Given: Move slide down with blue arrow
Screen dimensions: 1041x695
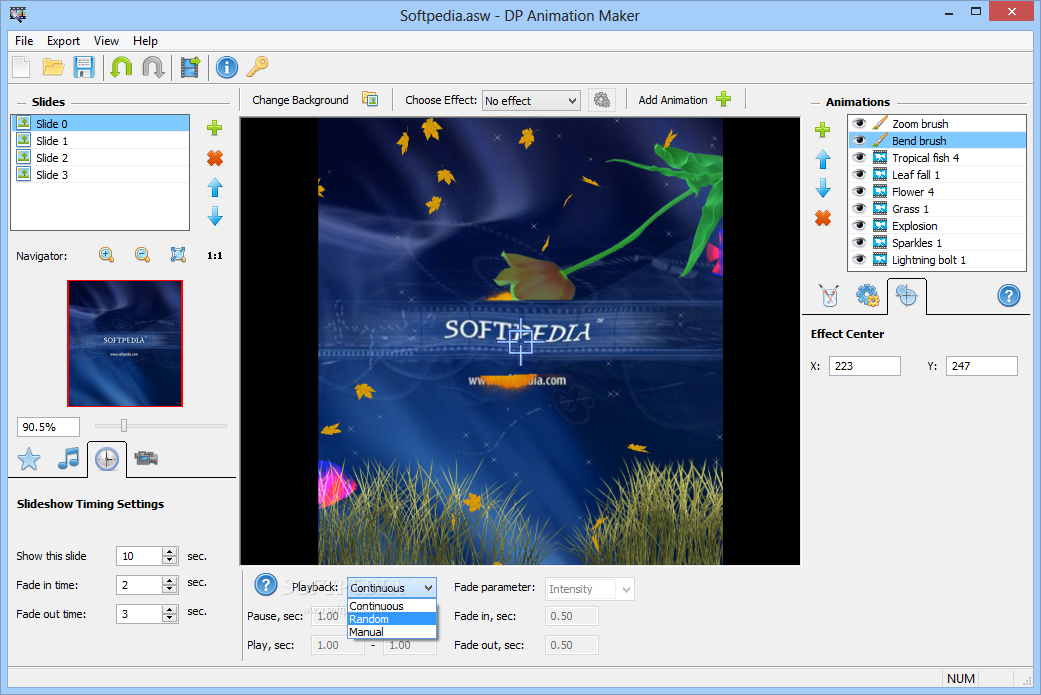Looking at the screenshot, I should (214, 216).
